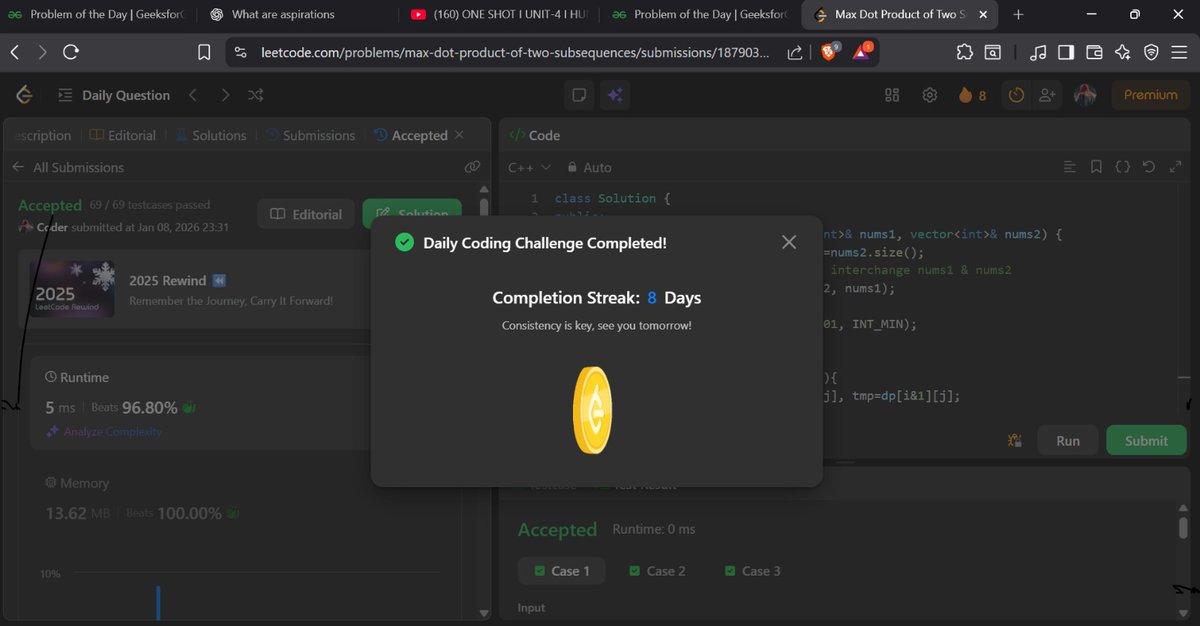
Task: Click the editor bookmark icon
Action: (x=1096, y=167)
